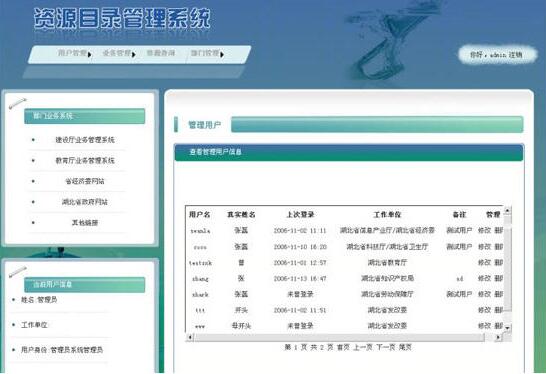Jump to 尾页 in pagination
Viewport: 546px width, 374px height.
click(405, 347)
